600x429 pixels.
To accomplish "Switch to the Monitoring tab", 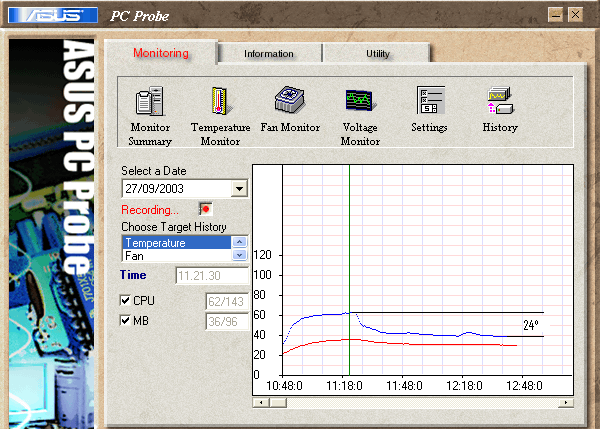I will pos(161,53).
